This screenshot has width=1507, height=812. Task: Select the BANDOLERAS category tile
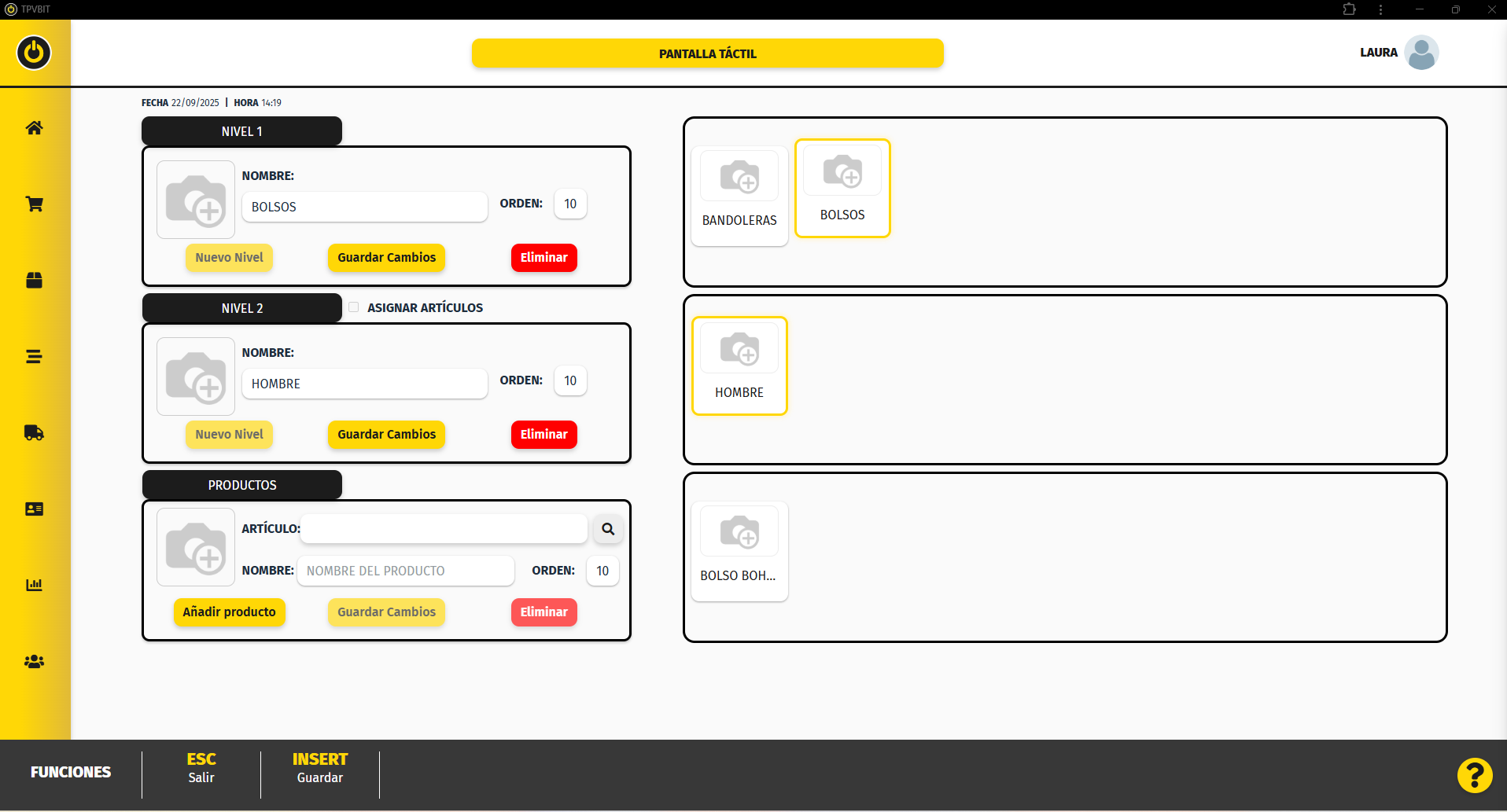pos(739,196)
